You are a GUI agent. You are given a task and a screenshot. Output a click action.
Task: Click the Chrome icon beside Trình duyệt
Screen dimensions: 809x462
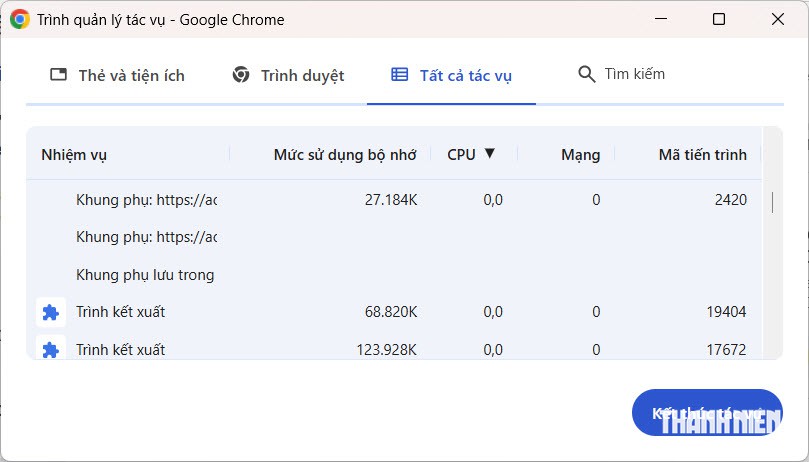click(241, 75)
